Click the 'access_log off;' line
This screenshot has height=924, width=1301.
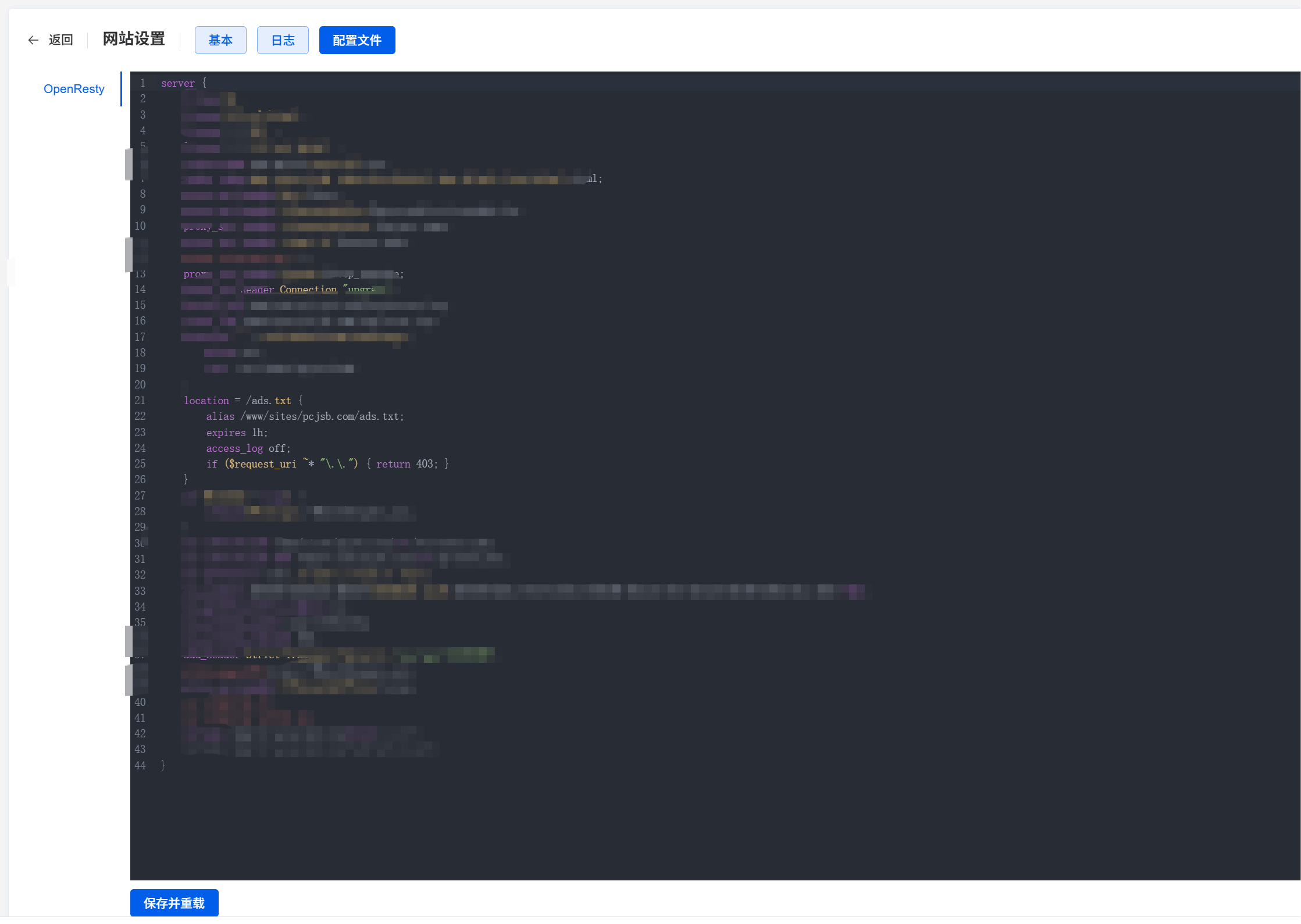248,448
